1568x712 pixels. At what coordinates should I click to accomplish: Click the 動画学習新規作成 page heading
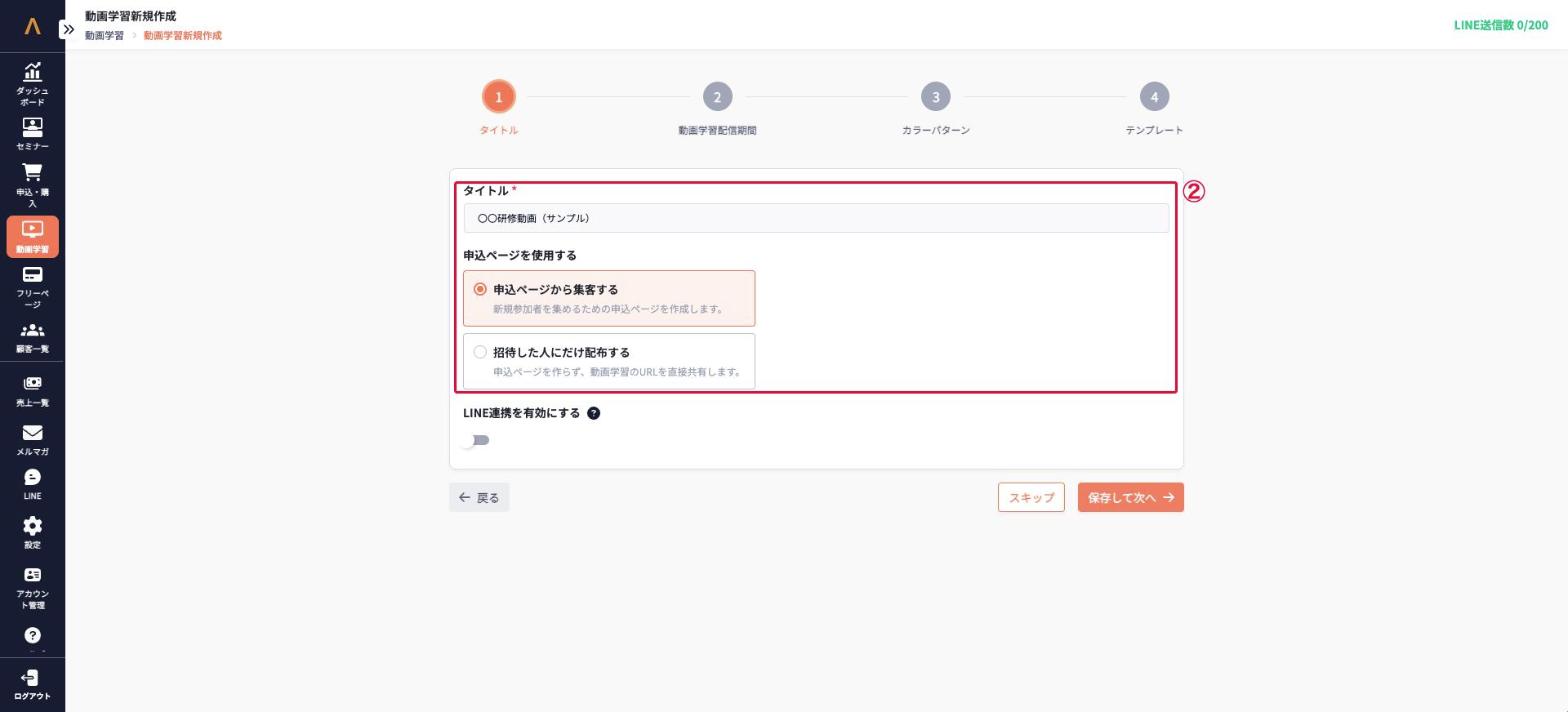point(130,16)
